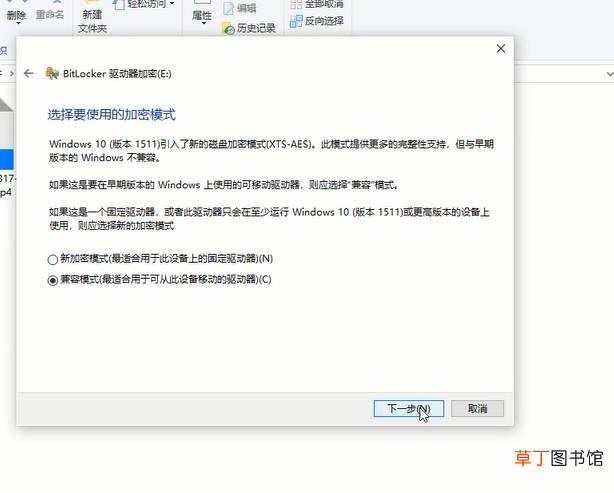Viewport: 614px width, 493px height.
Task: Click the 下一步(N) button
Action: pyautogui.click(x=408, y=408)
